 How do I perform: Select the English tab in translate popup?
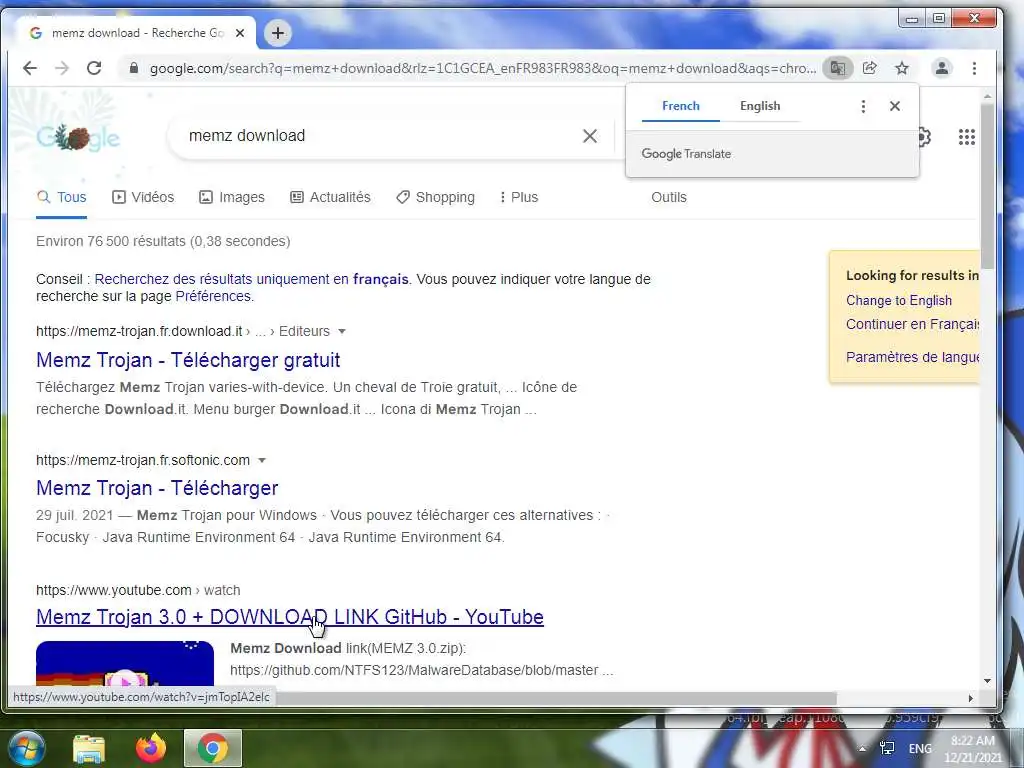pos(760,106)
